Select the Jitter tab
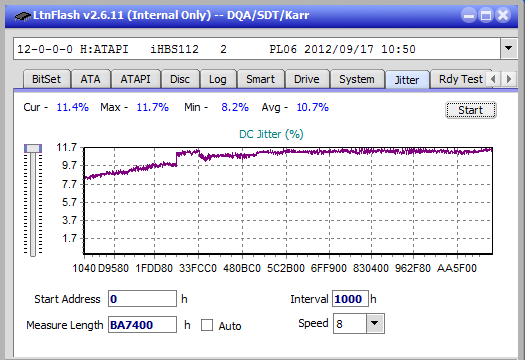Viewport: 525px width, 360px height. [407, 80]
